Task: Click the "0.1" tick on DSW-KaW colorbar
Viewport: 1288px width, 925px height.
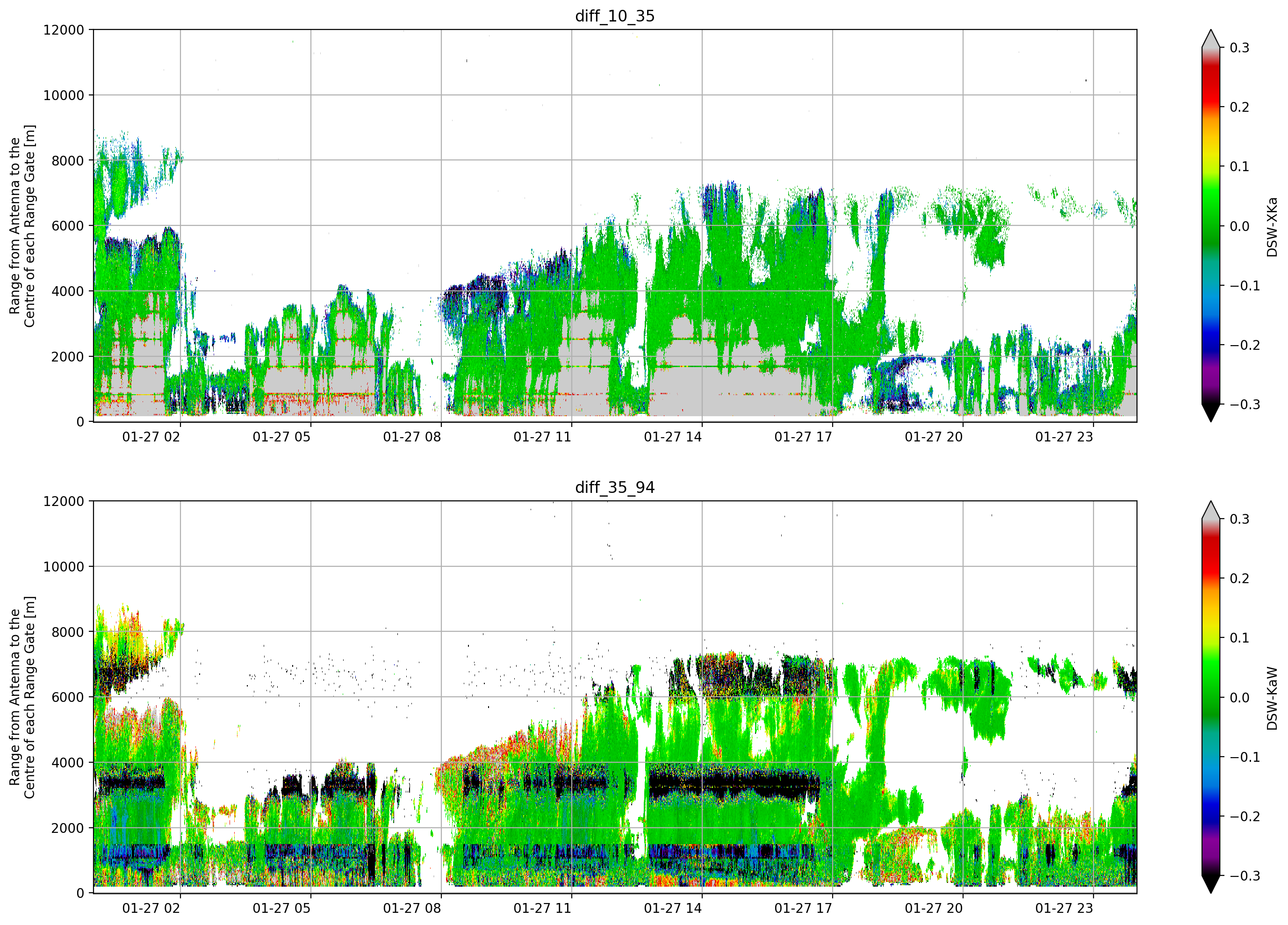Action: click(x=1240, y=638)
